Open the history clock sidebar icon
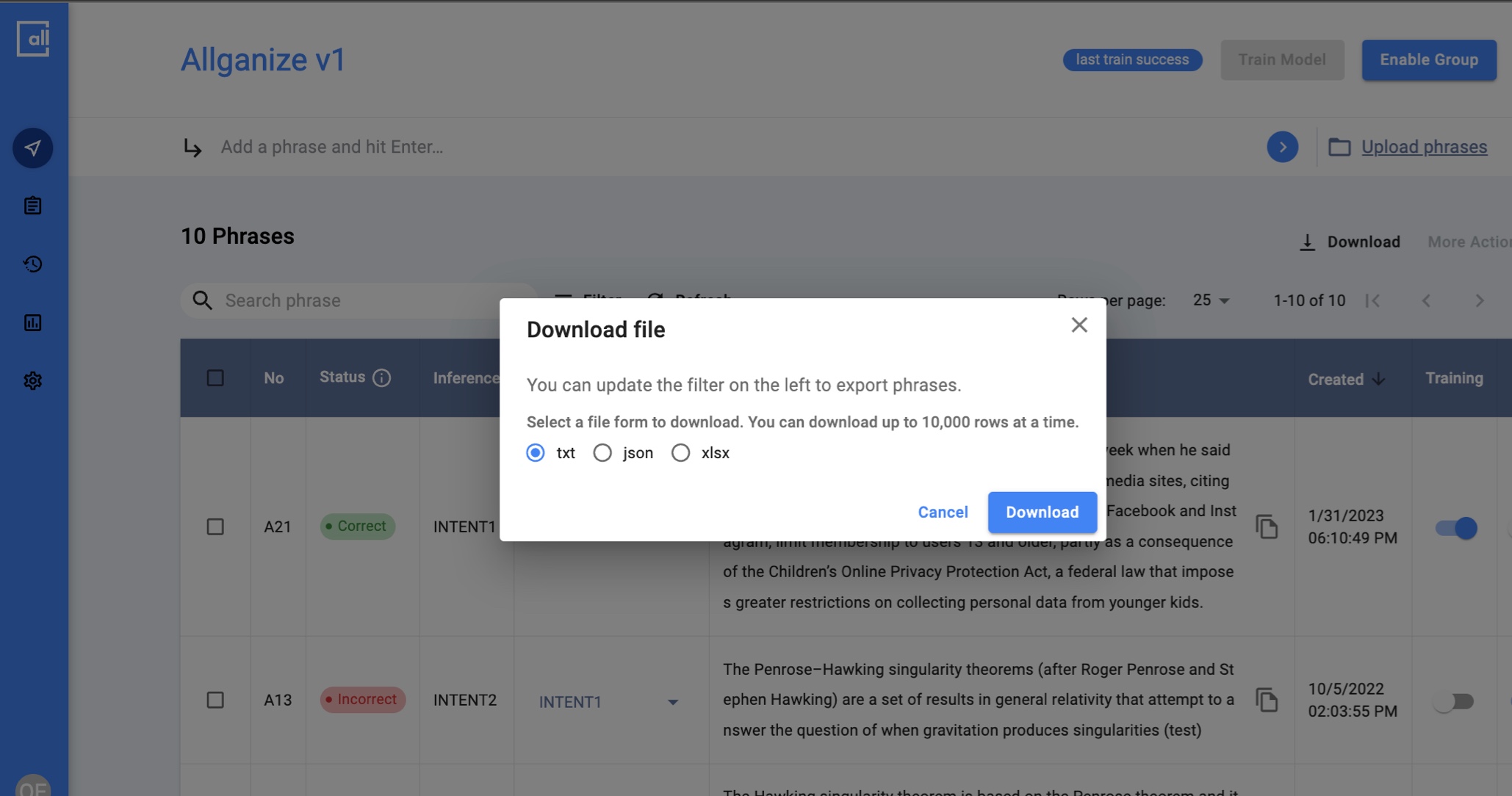Image resolution: width=1512 pixels, height=796 pixels. pyautogui.click(x=32, y=264)
